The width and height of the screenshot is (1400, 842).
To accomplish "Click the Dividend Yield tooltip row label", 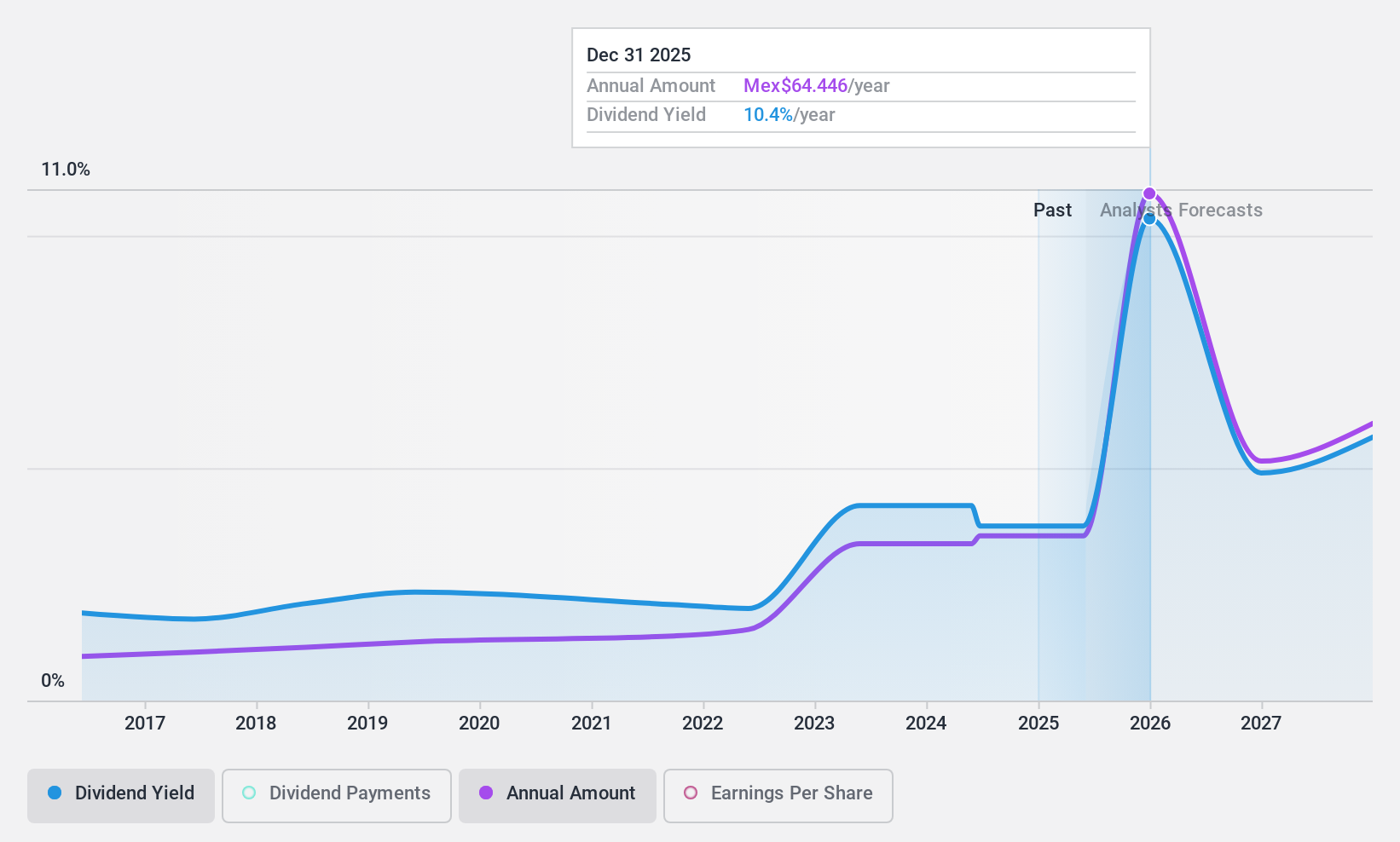I will (646, 114).
